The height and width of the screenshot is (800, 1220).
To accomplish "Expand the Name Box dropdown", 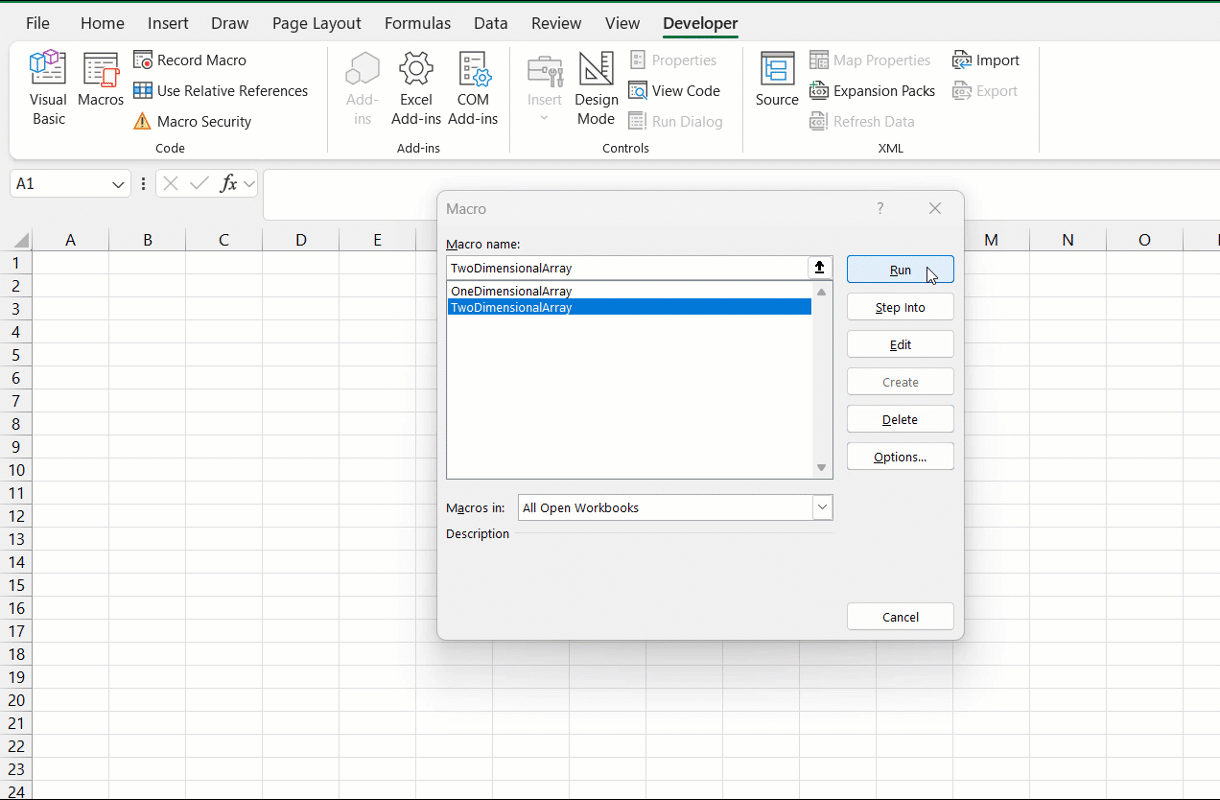I will [x=118, y=184].
